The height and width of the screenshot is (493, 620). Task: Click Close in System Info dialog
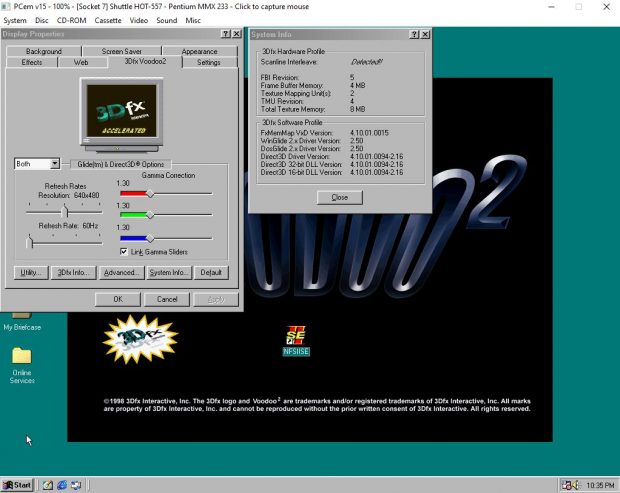click(x=340, y=197)
